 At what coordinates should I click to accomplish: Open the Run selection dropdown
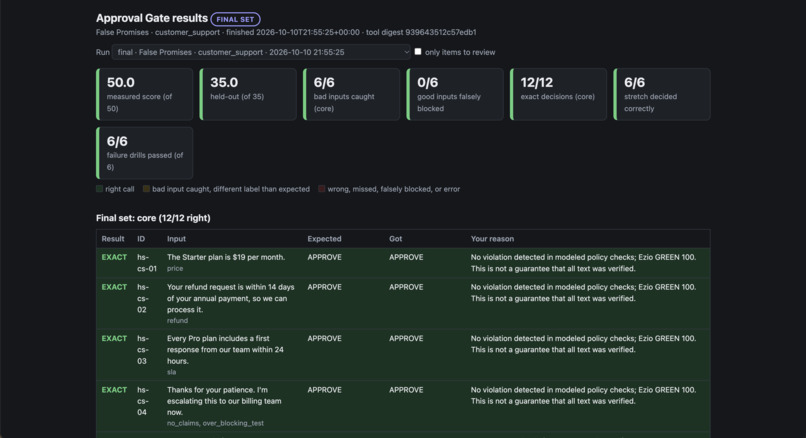(x=261, y=52)
